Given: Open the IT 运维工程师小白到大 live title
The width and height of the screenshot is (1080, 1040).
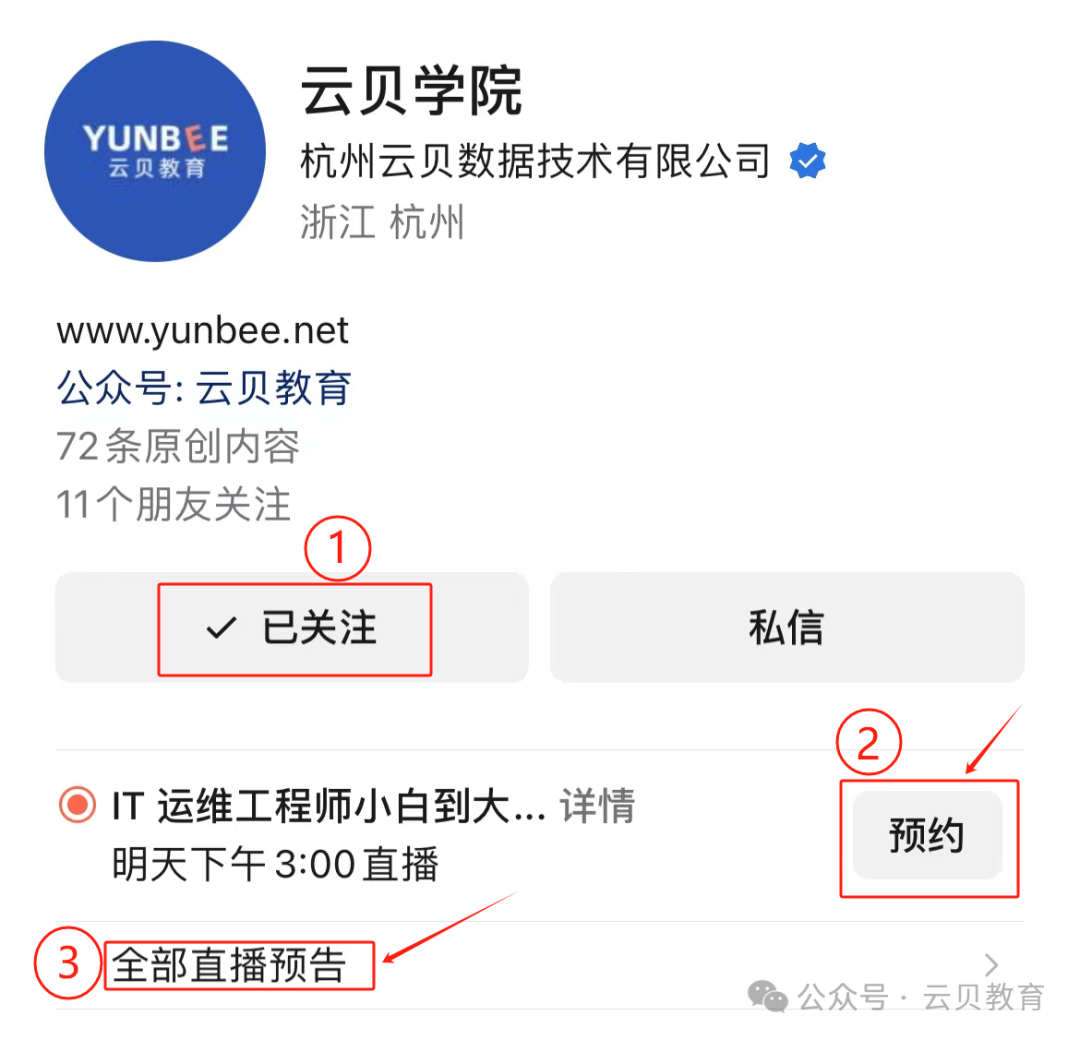Looking at the screenshot, I should click(x=329, y=805).
